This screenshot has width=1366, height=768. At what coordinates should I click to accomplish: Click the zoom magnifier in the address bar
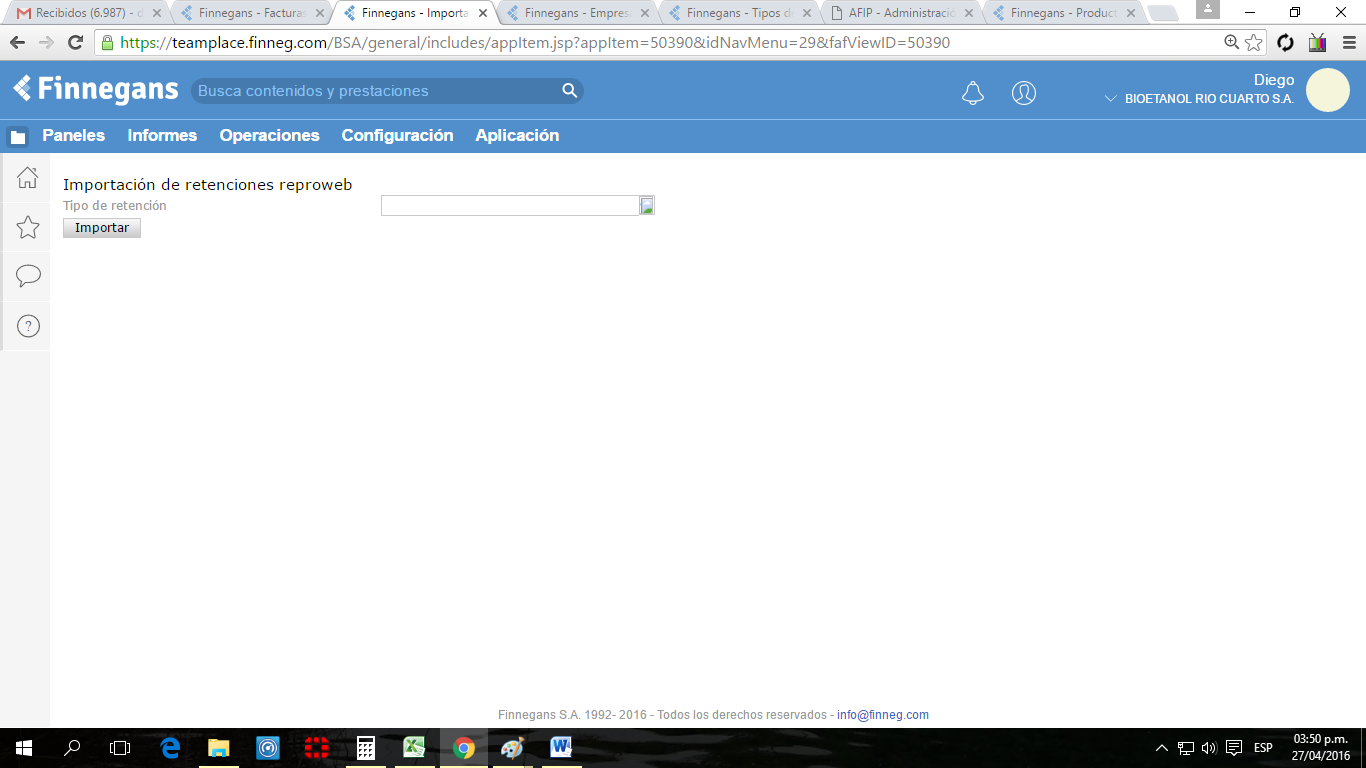tap(1232, 43)
